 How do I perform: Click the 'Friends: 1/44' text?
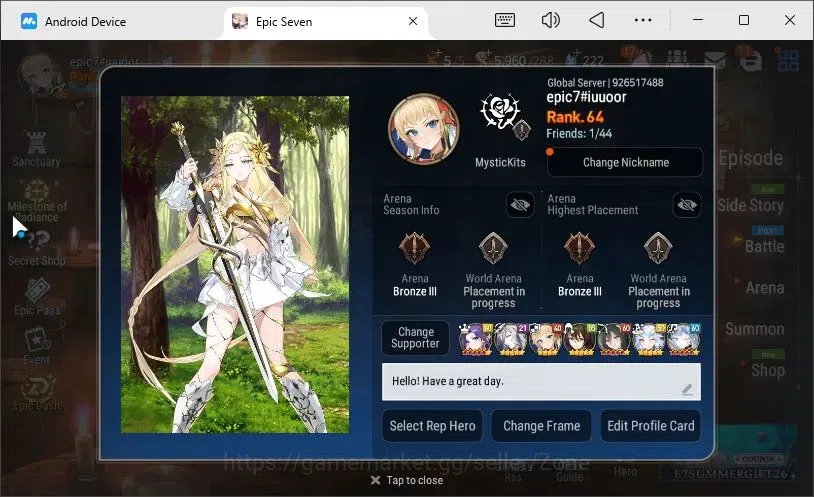(x=579, y=134)
